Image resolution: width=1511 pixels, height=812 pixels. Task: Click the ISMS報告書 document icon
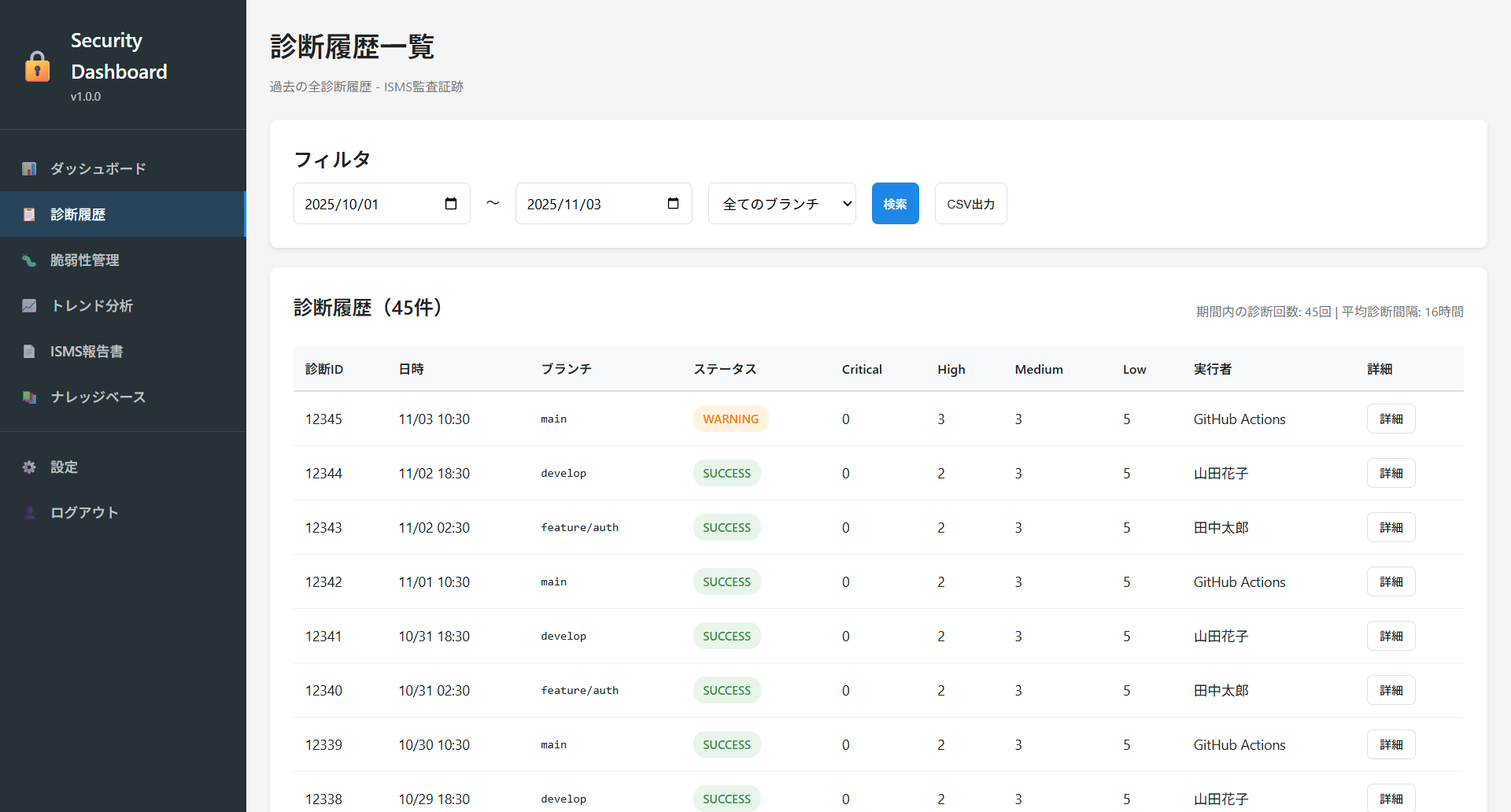[x=29, y=352]
